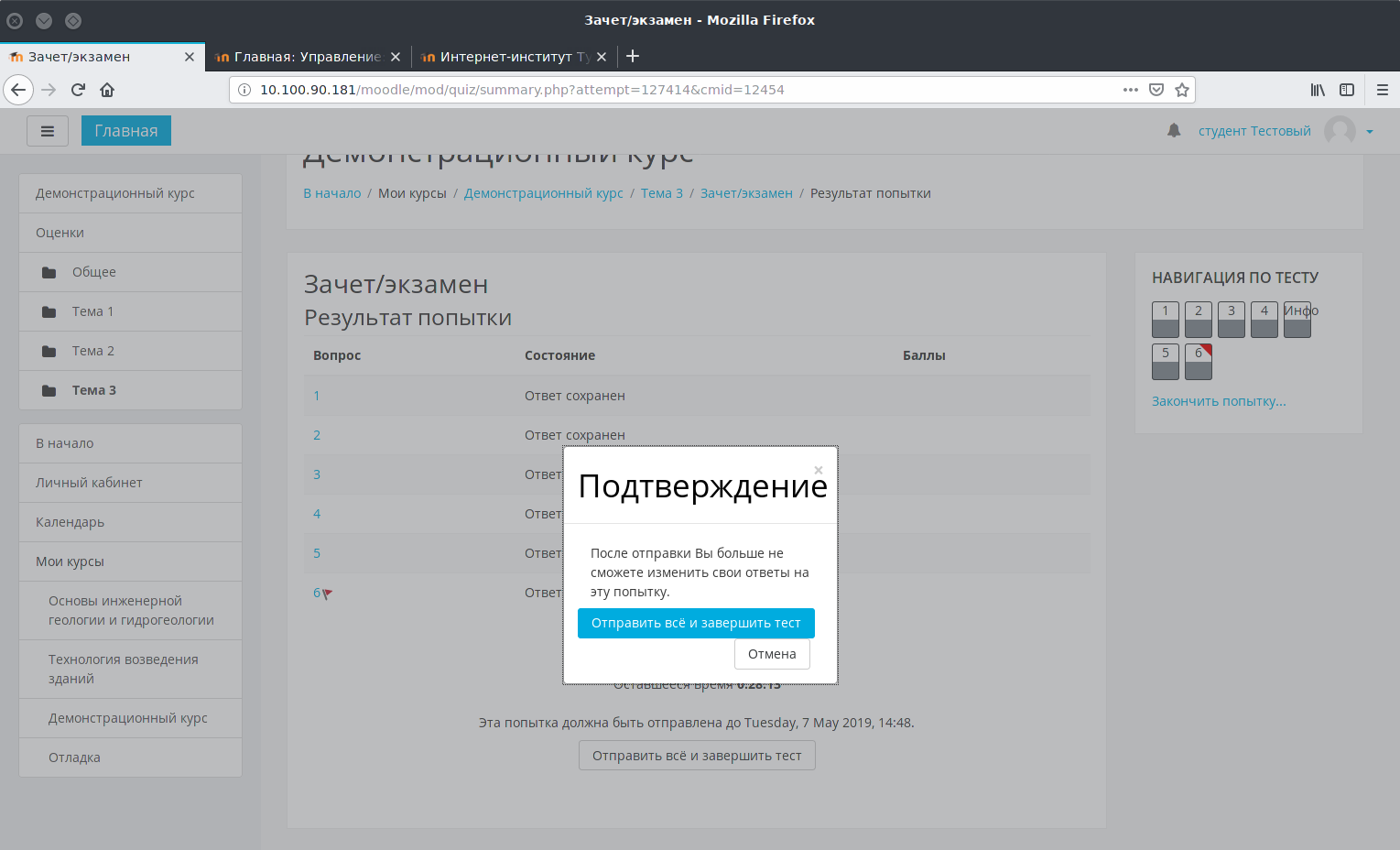Open Закончить попытку link

pos(1219,401)
